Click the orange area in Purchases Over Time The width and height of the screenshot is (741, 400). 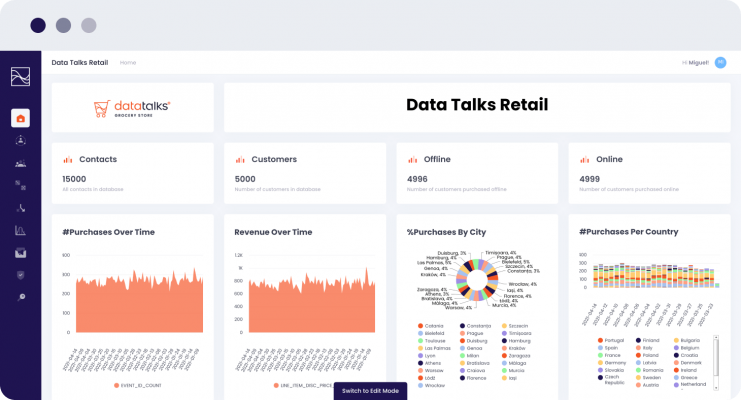pyautogui.click(x=139, y=307)
